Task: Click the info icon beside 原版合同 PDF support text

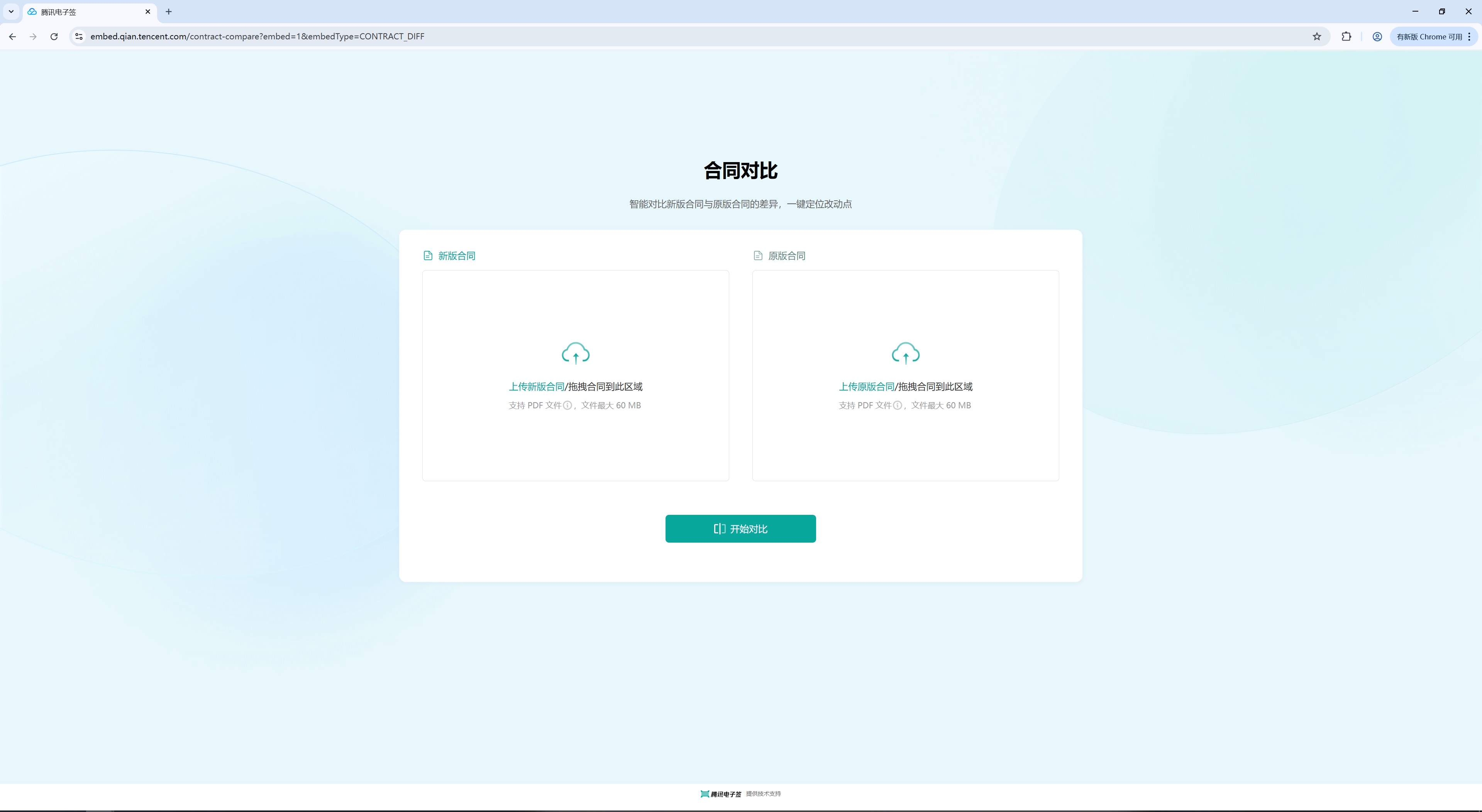Action: 898,406
